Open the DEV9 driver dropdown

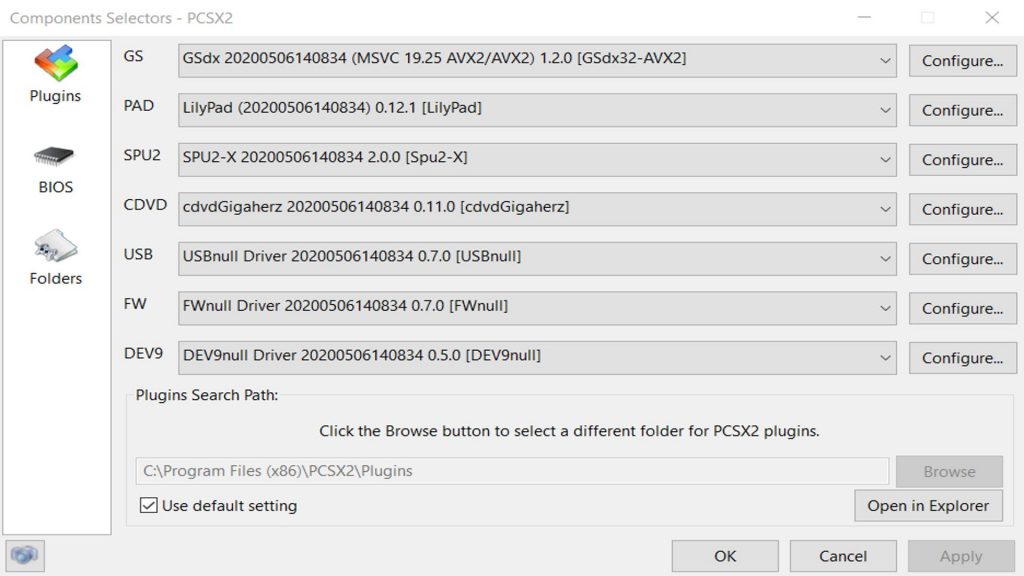click(x=884, y=357)
